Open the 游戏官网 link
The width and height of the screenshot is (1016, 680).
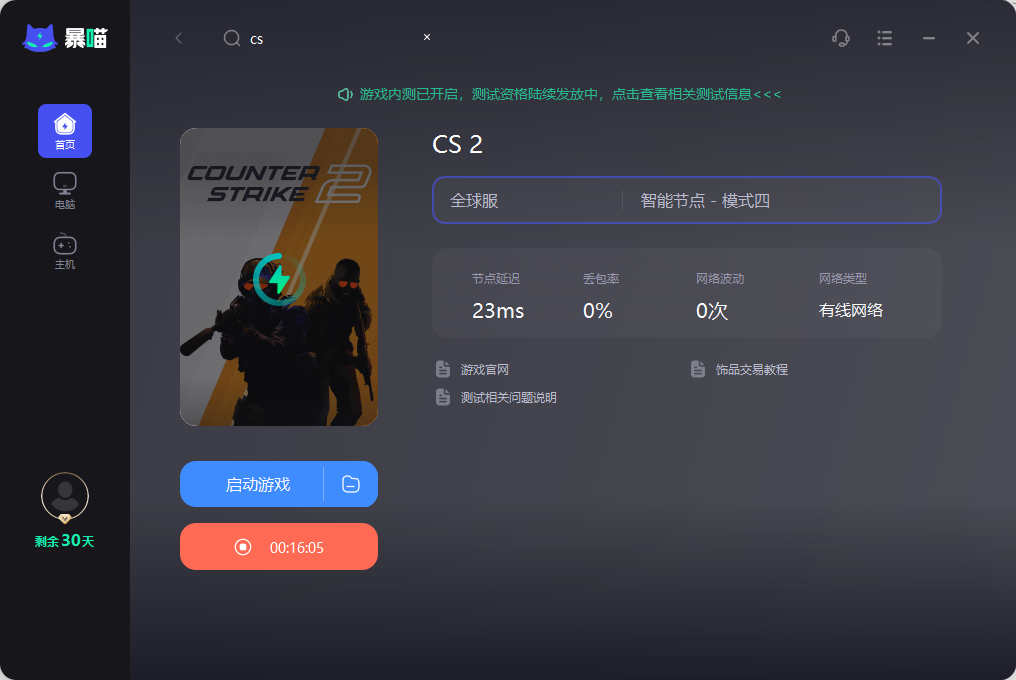click(x=485, y=369)
